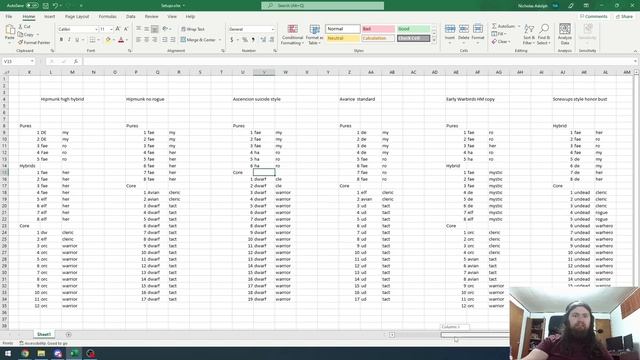Viewport: 640px width, 360px height.
Task: Click the Share button
Action: tap(624, 17)
